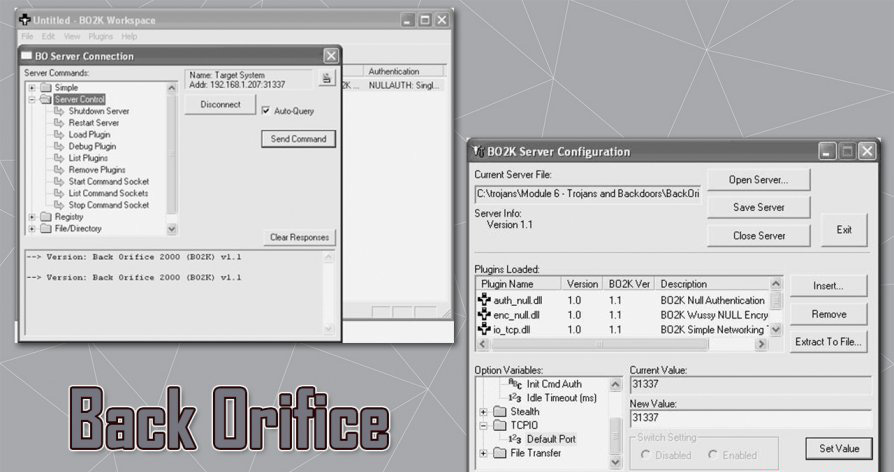Open the Edit menu in BO2K Workspace

48,36
